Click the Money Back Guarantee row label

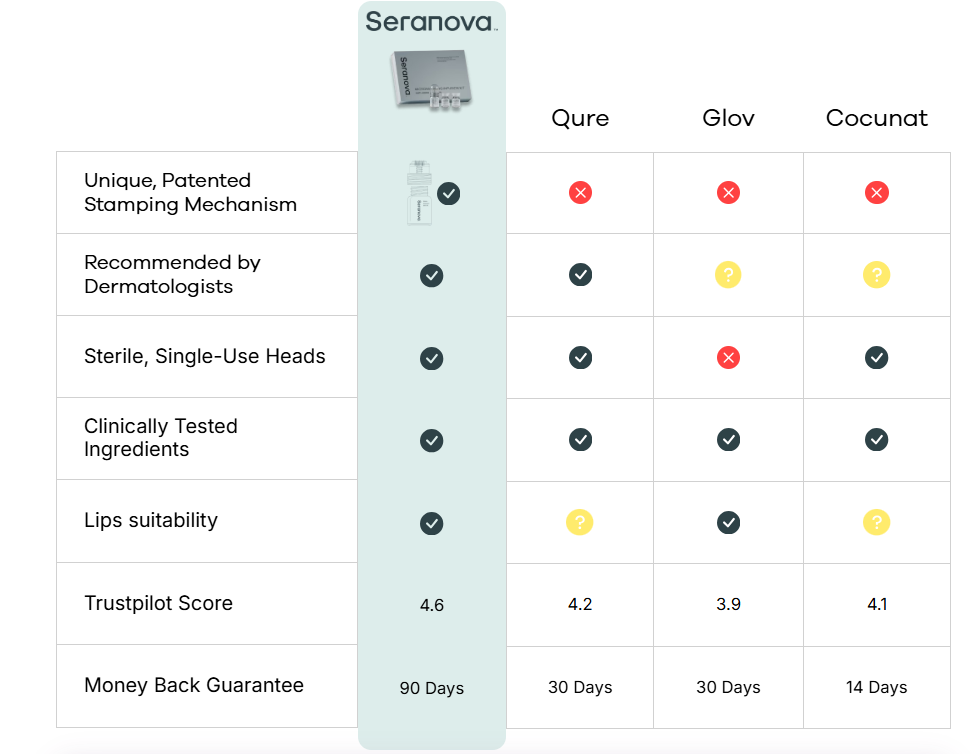point(194,686)
